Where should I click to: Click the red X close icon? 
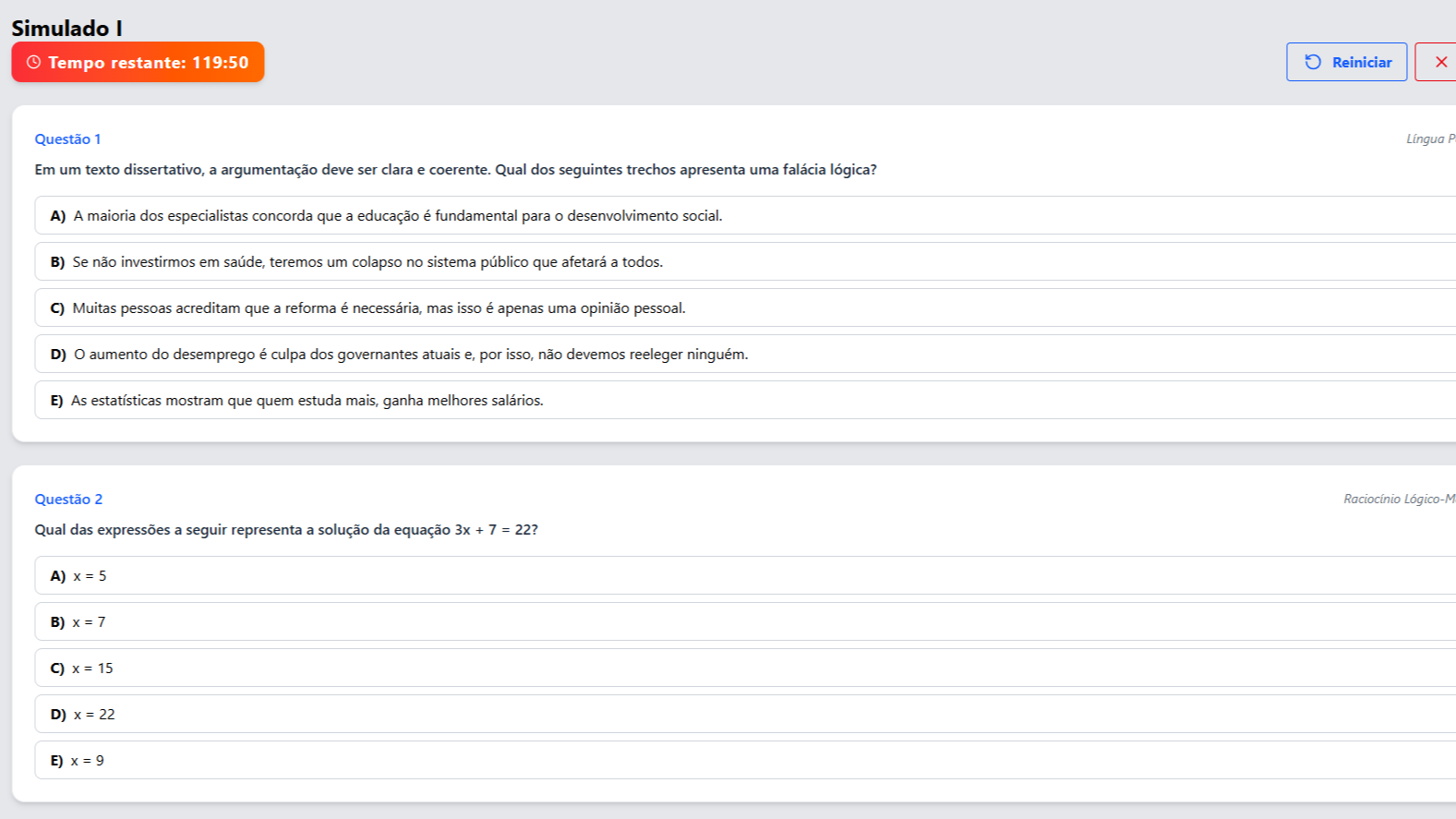(1440, 62)
